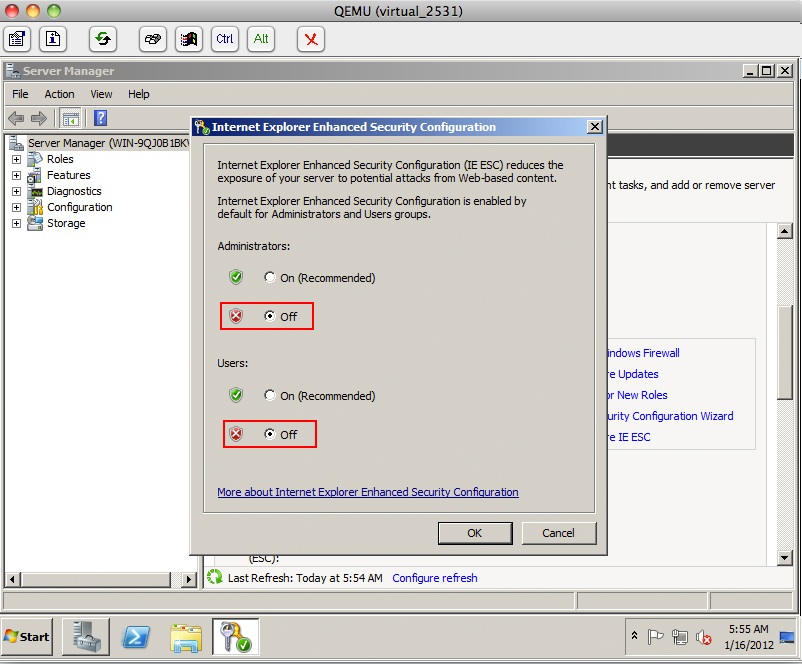Image resolution: width=802 pixels, height=664 pixels.
Task: Click the Start button
Action: click(28, 637)
